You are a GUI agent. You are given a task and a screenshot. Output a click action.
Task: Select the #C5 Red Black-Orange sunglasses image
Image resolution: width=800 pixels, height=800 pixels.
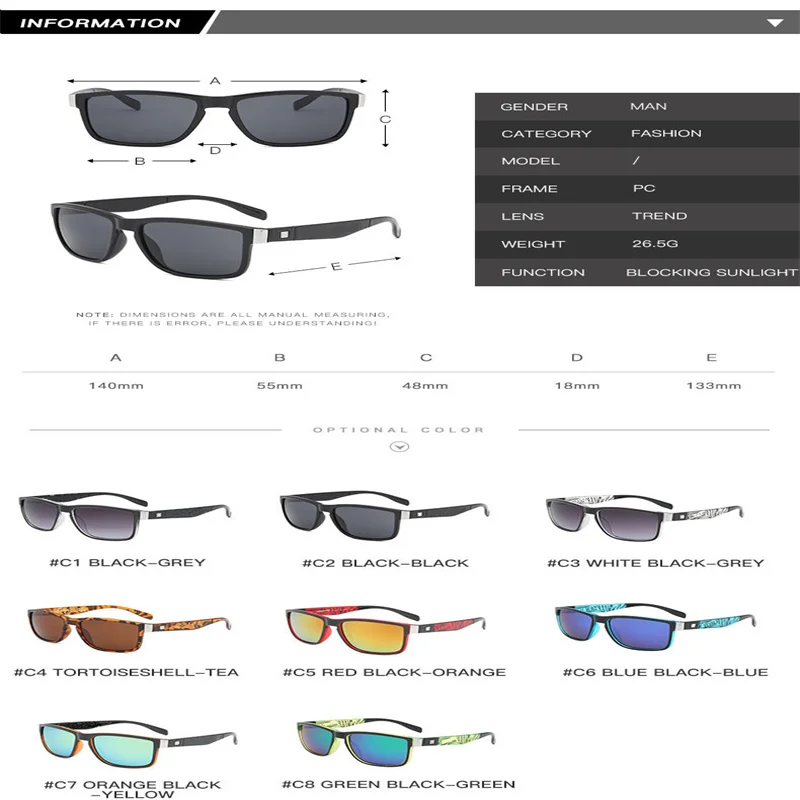coord(385,630)
